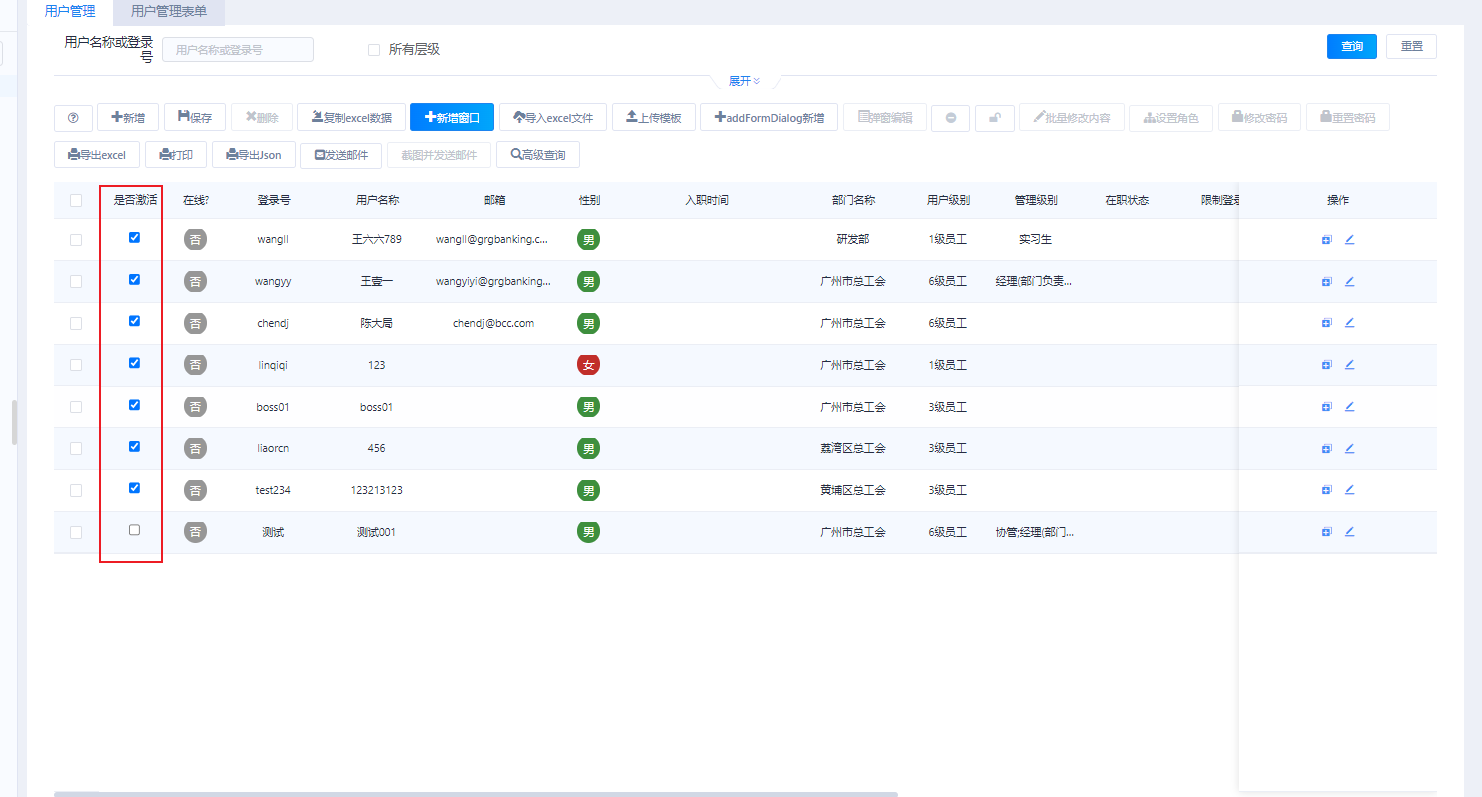Click addFormDialog新增 button
The width and height of the screenshot is (1482, 797).
[769, 117]
